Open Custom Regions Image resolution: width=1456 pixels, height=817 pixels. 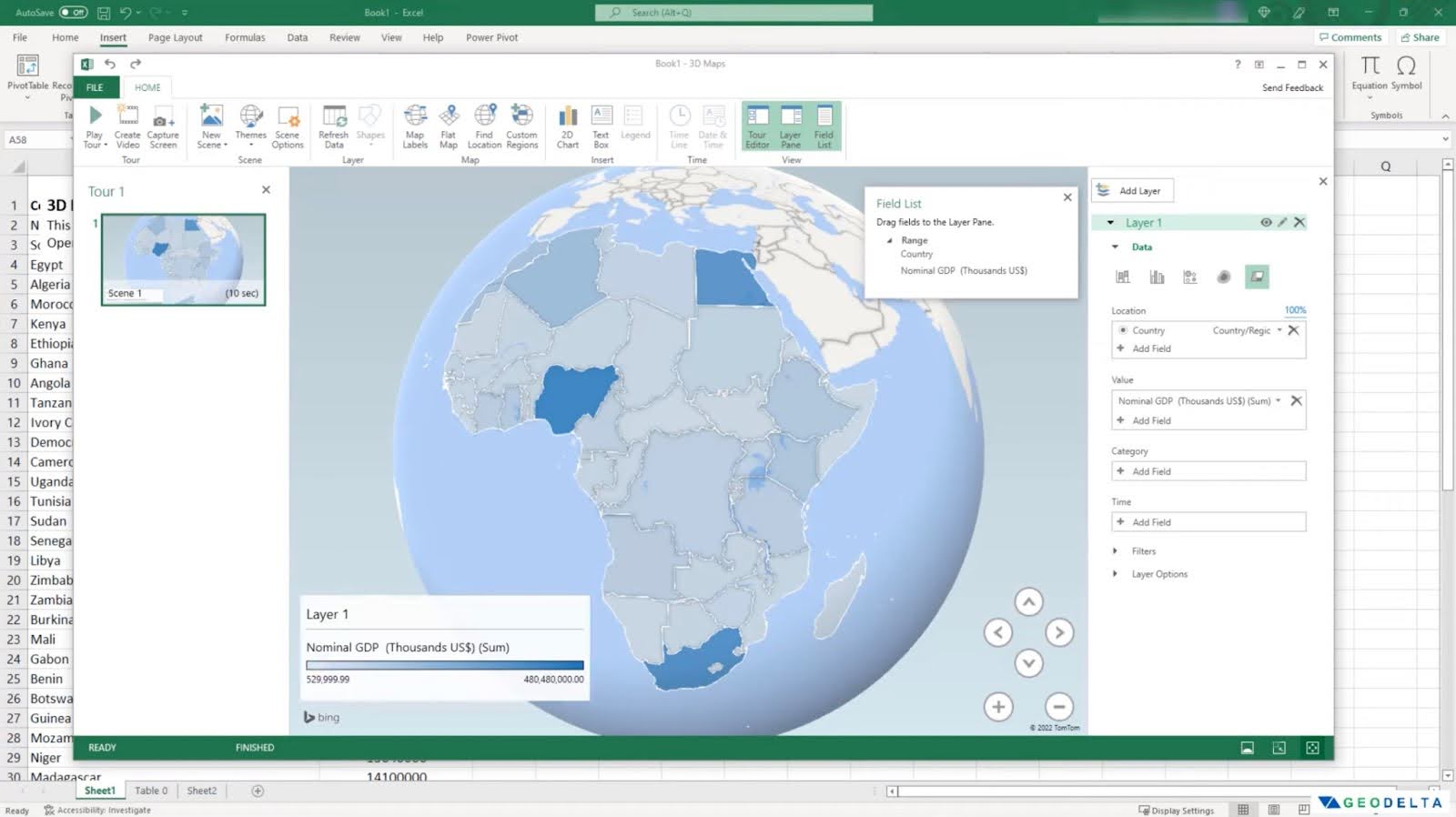click(x=522, y=126)
